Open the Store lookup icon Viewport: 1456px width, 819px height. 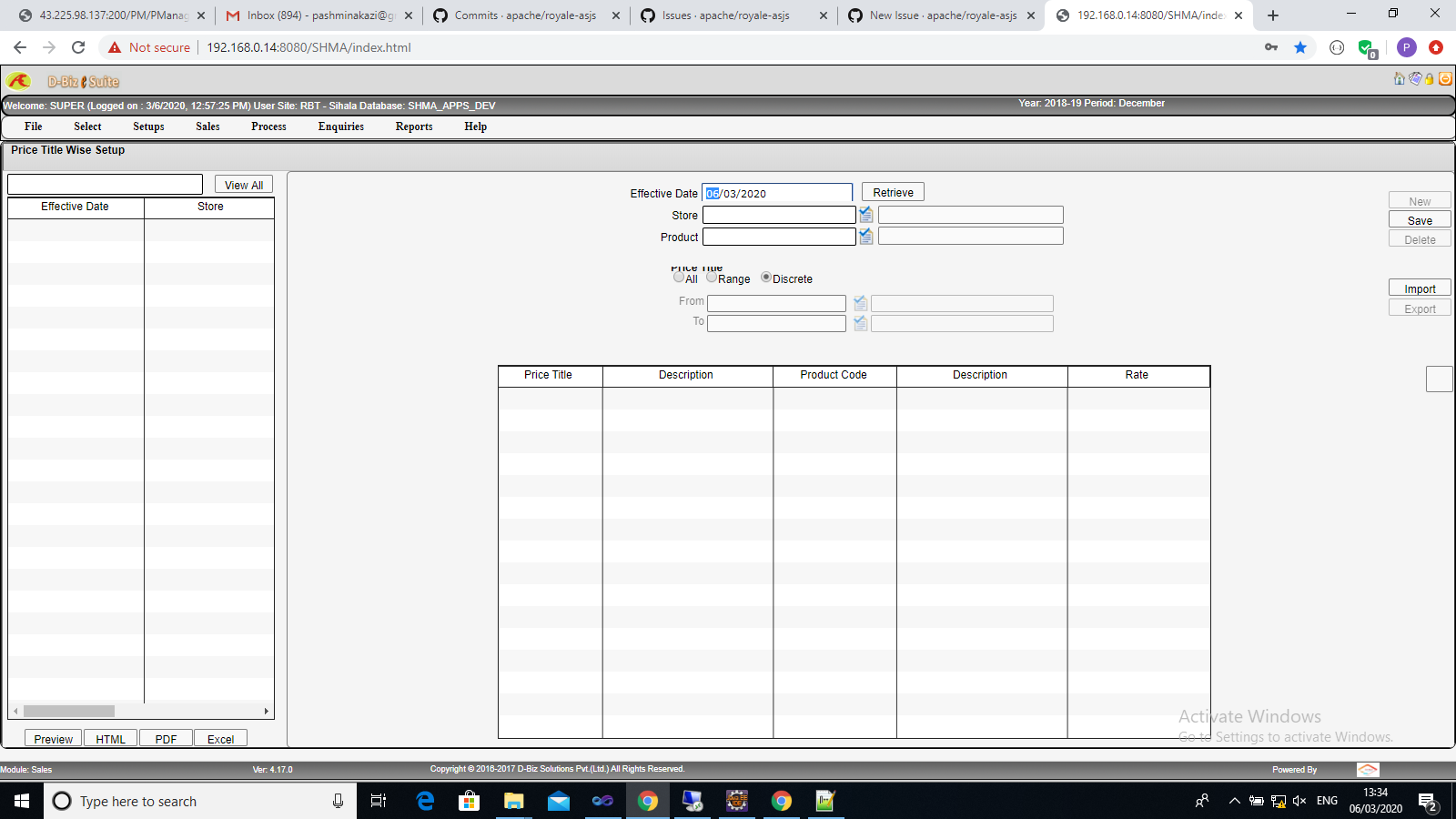[865, 215]
